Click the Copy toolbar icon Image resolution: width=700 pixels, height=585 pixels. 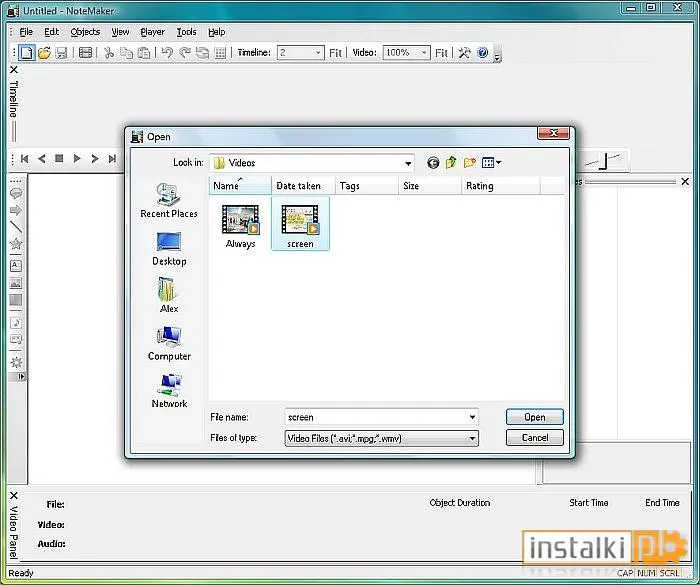(x=126, y=53)
